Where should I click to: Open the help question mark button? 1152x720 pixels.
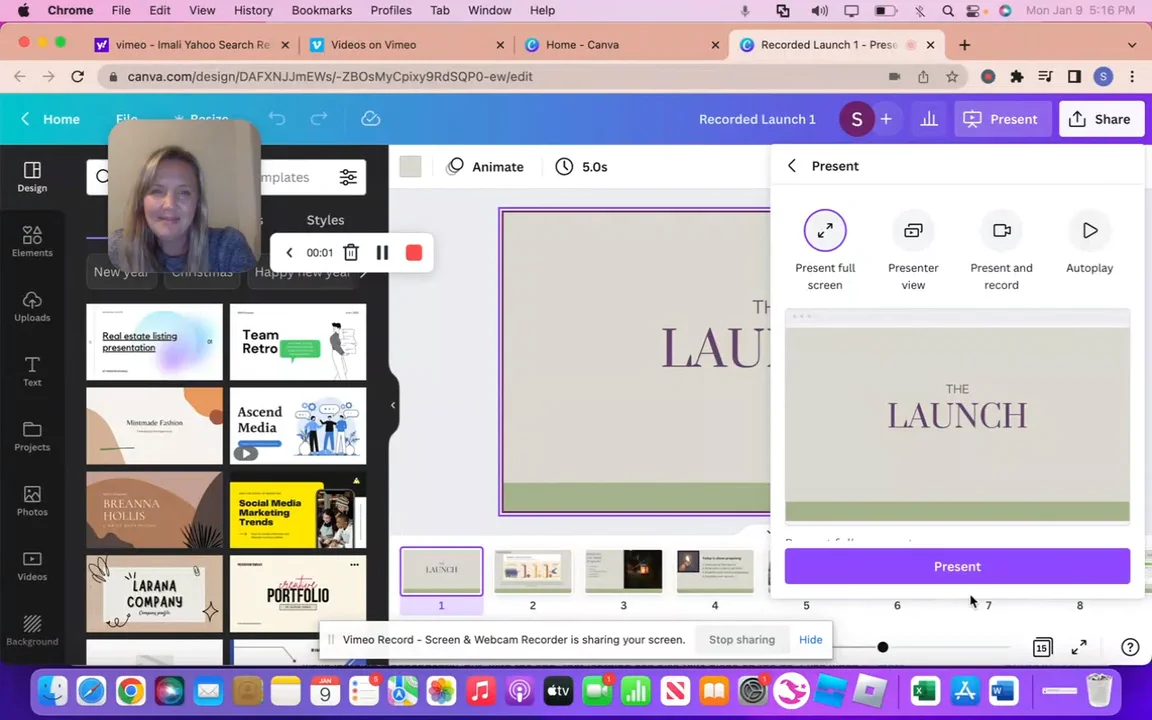[1130, 647]
